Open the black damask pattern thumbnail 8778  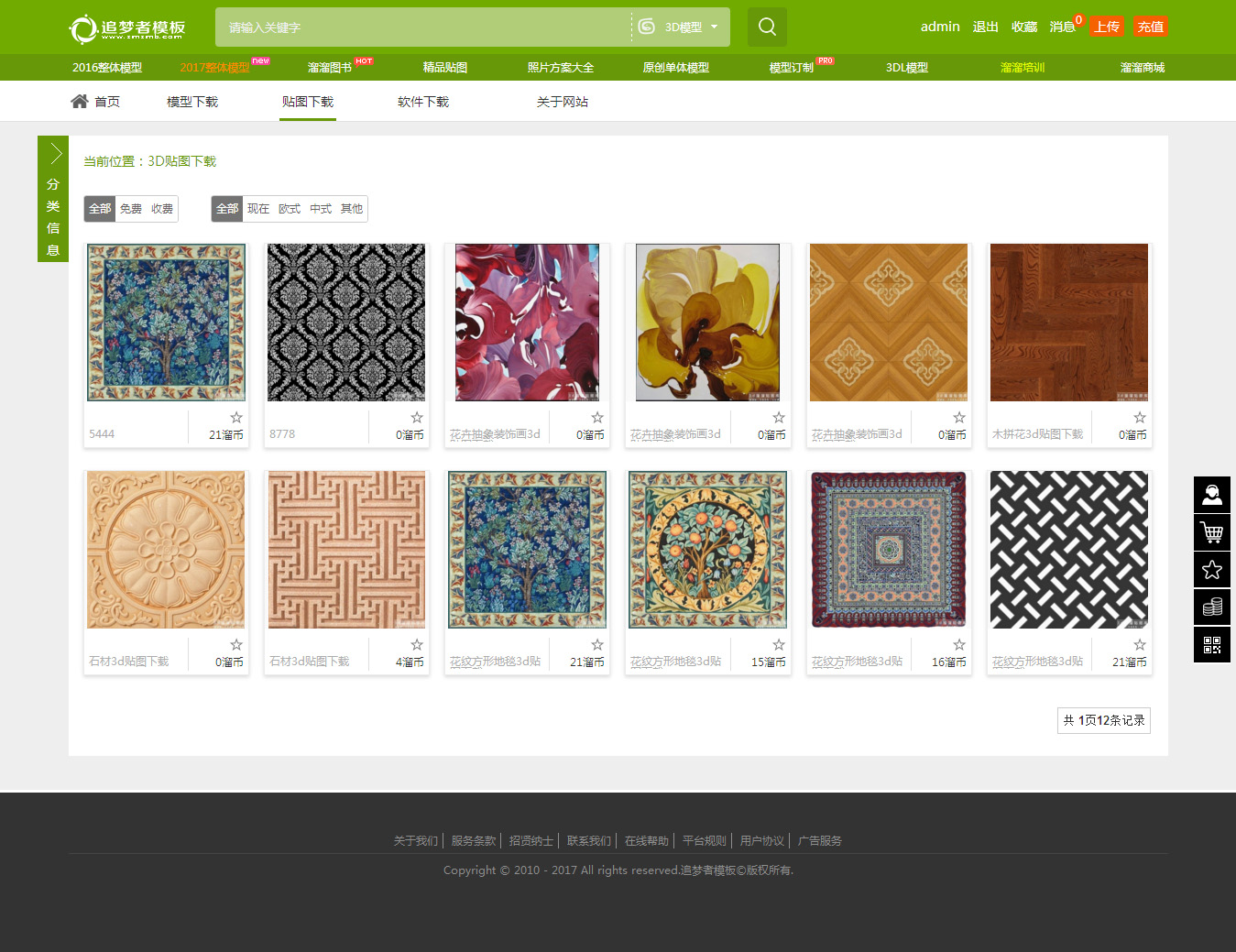346,323
